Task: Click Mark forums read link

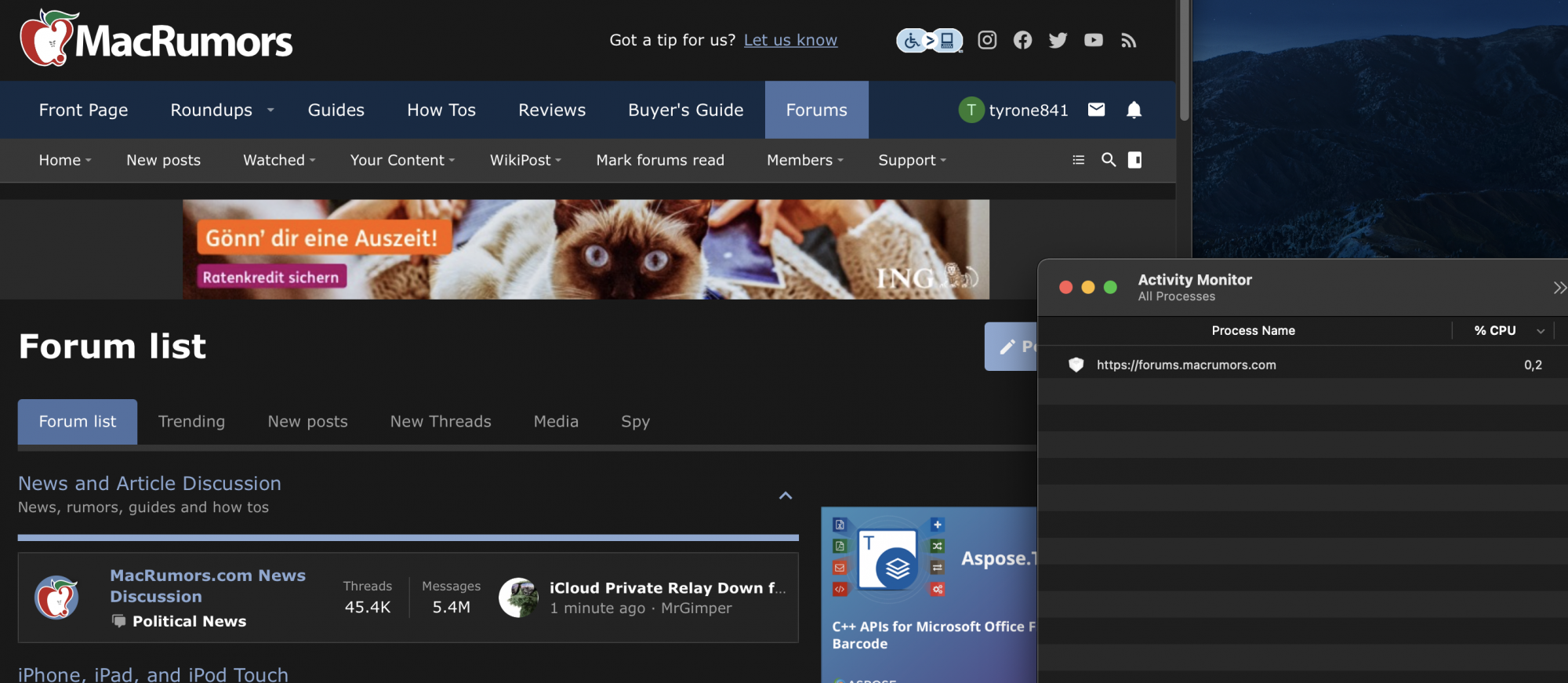Action: [x=660, y=160]
